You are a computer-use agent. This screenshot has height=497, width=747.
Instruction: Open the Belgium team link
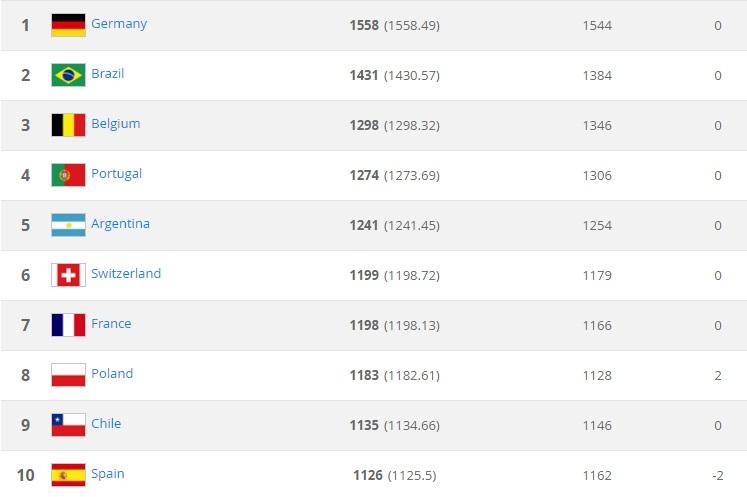[x=115, y=124]
